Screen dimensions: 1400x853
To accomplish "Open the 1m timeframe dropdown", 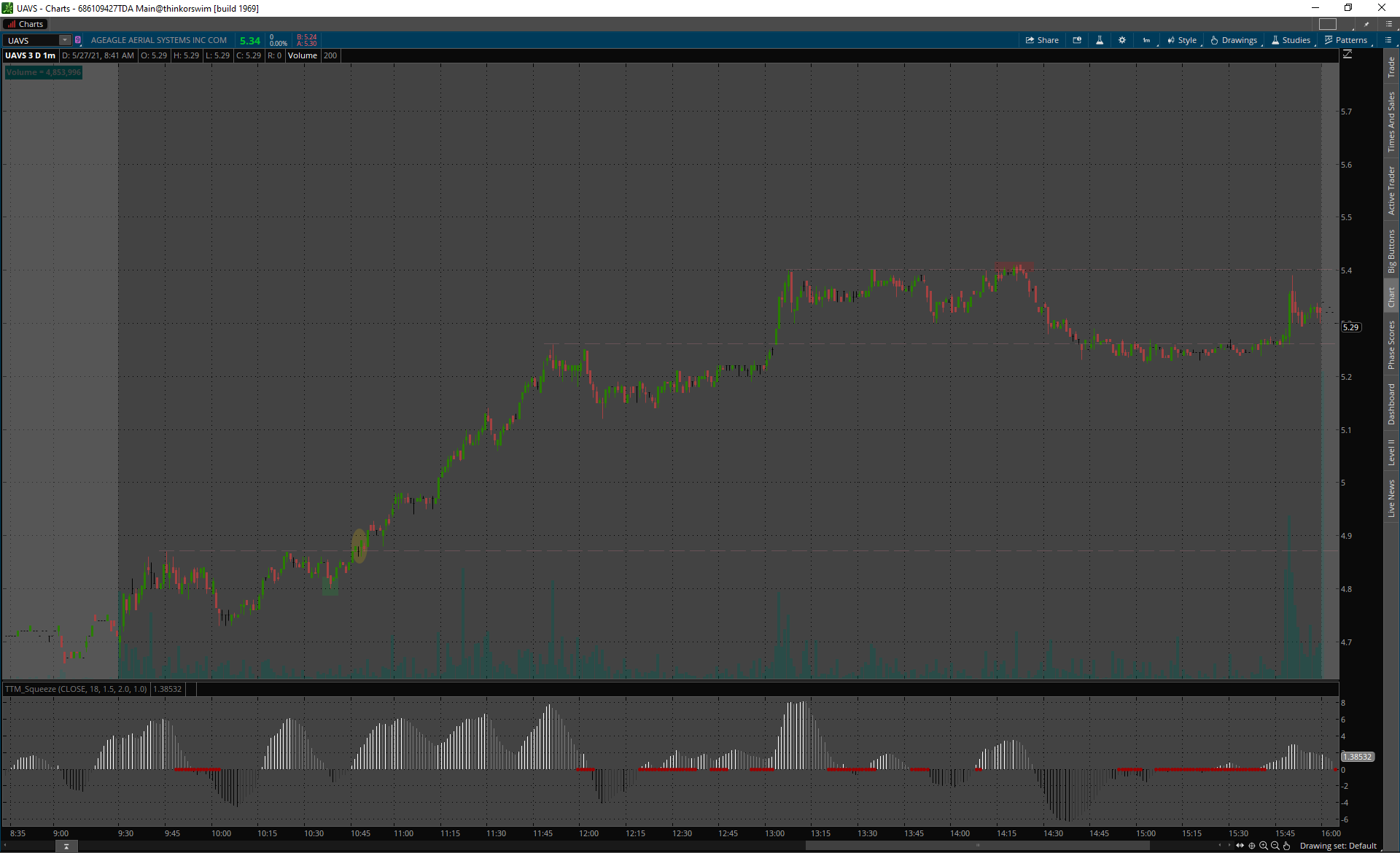I will click(x=1147, y=40).
